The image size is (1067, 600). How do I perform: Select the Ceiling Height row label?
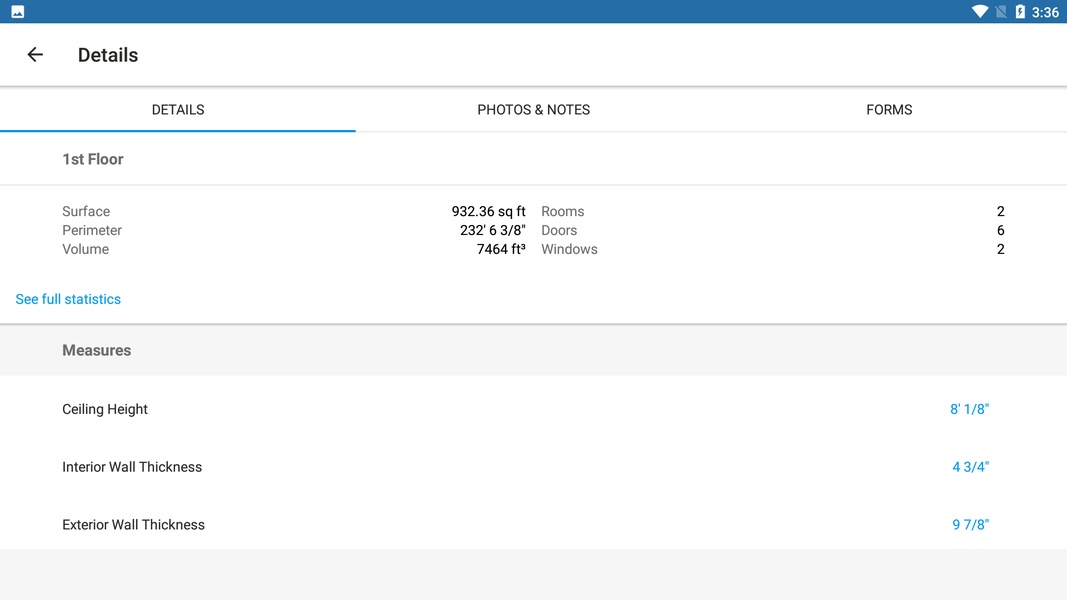[x=105, y=409]
